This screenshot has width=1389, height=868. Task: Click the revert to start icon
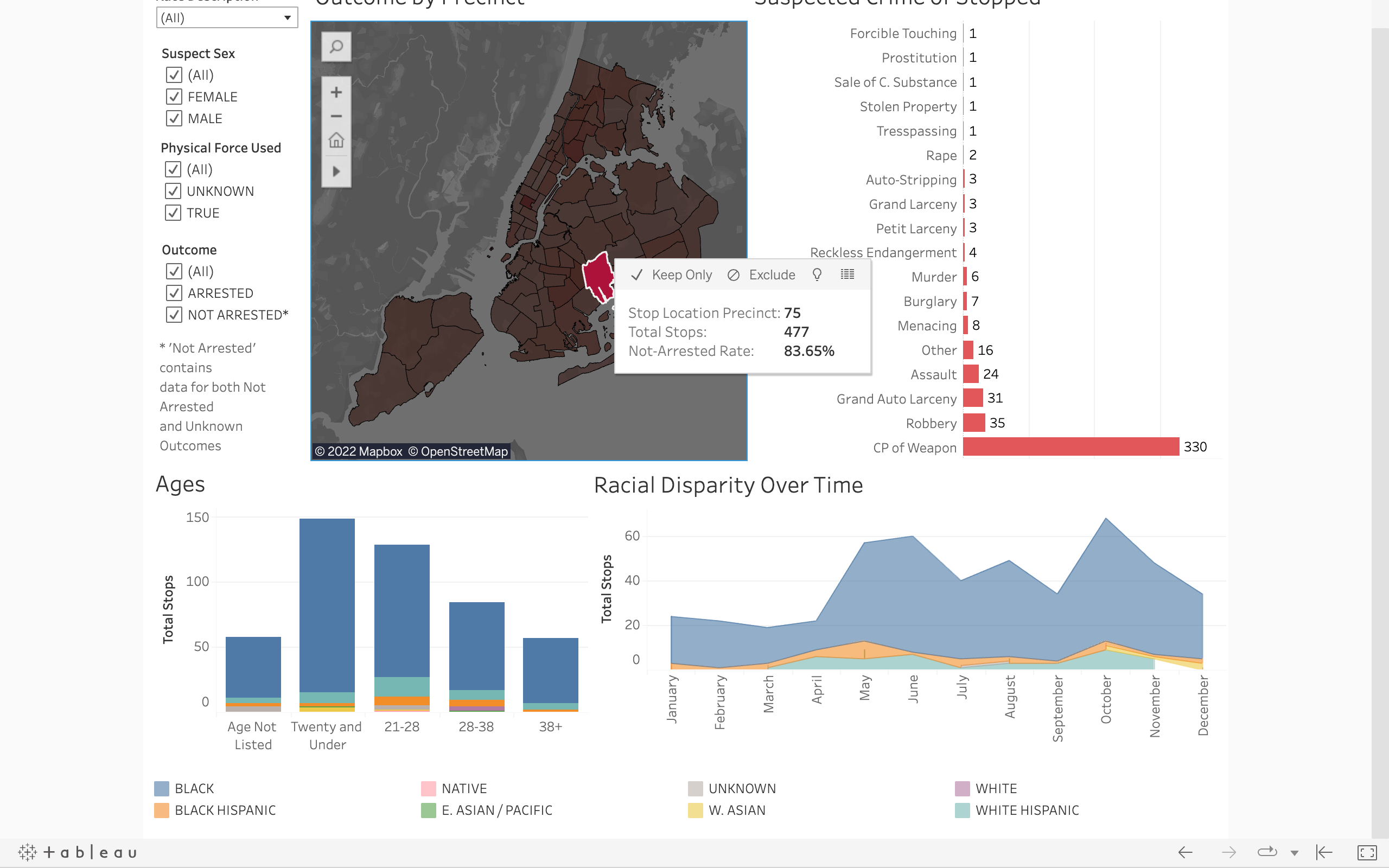pyautogui.click(x=1324, y=852)
